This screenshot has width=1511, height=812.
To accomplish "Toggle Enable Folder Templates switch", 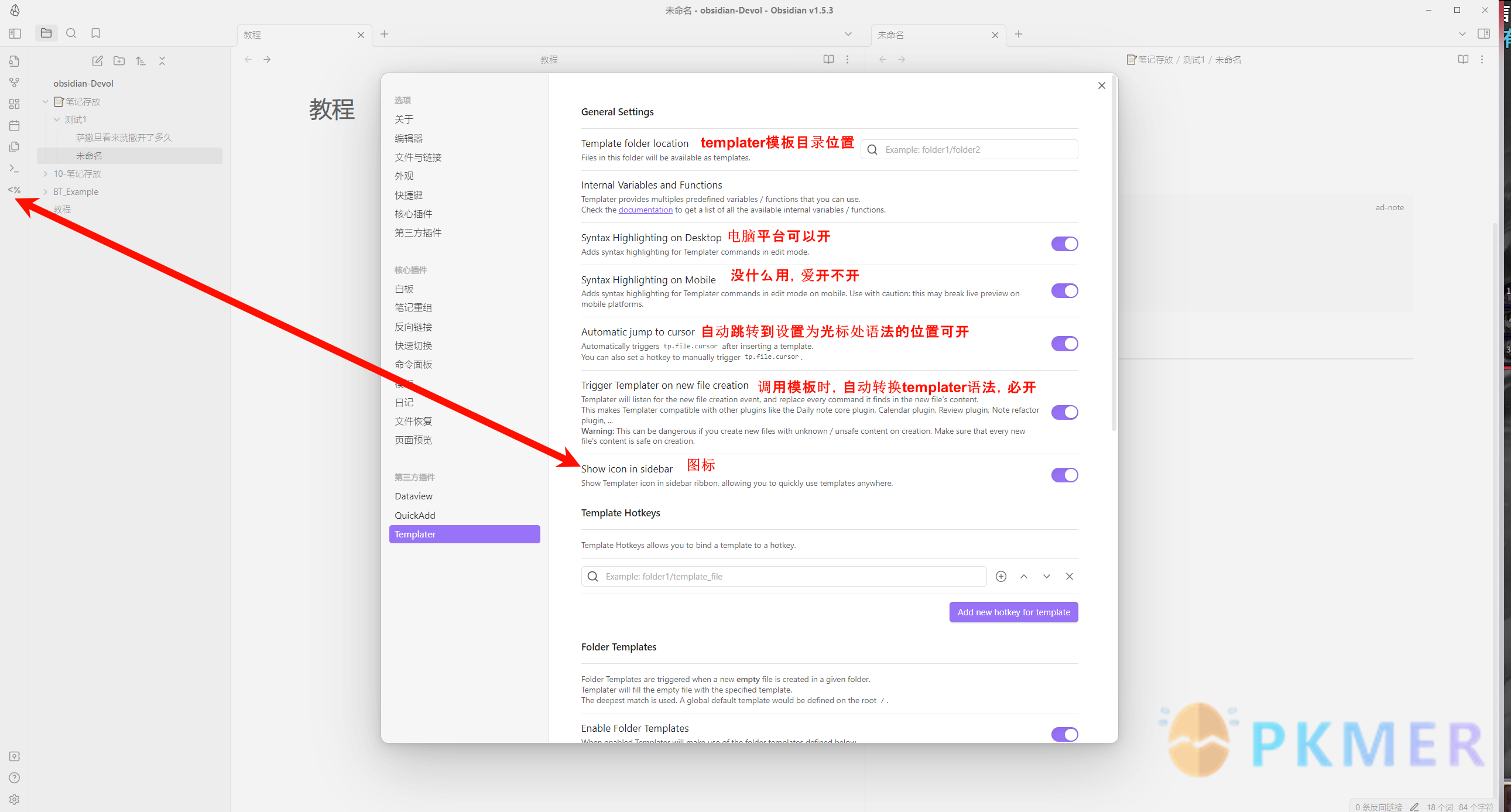I will (x=1064, y=735).
